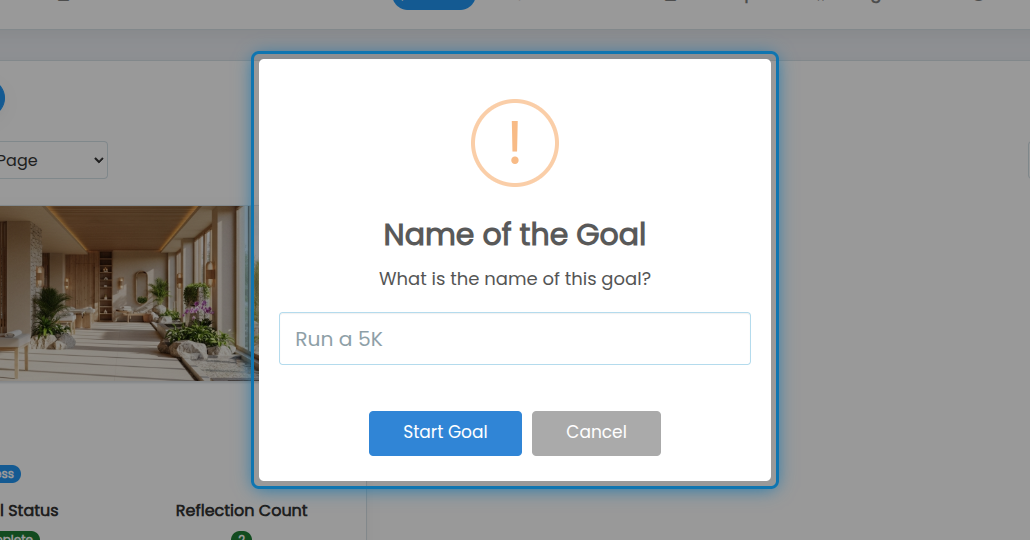Screen dimensions: 1030x540
Task: Open the Page dropdown selector
Action: point(53,160)
